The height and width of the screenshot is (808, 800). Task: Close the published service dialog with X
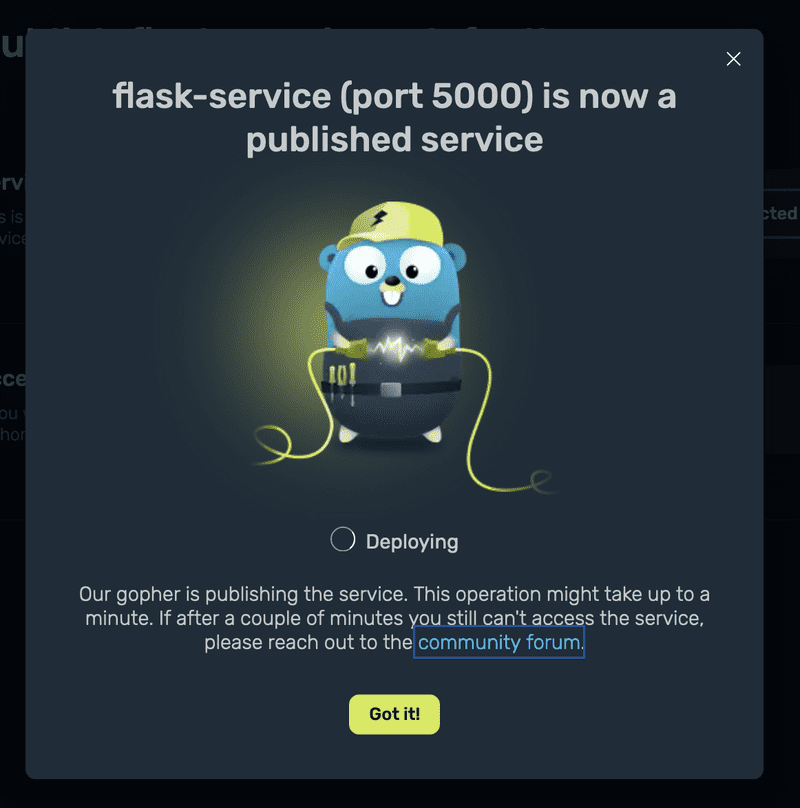(733, 59)
